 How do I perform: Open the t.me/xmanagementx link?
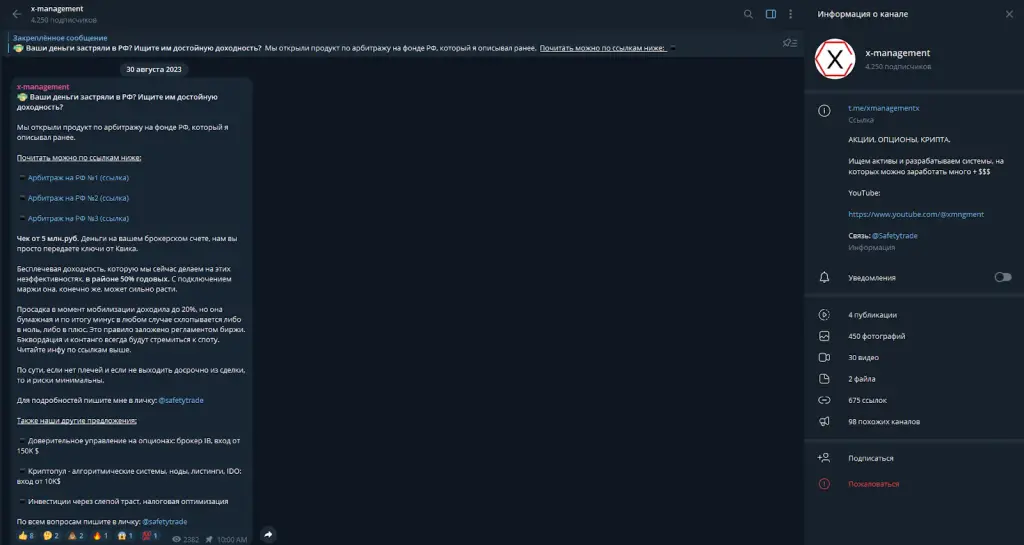(884, 108)
